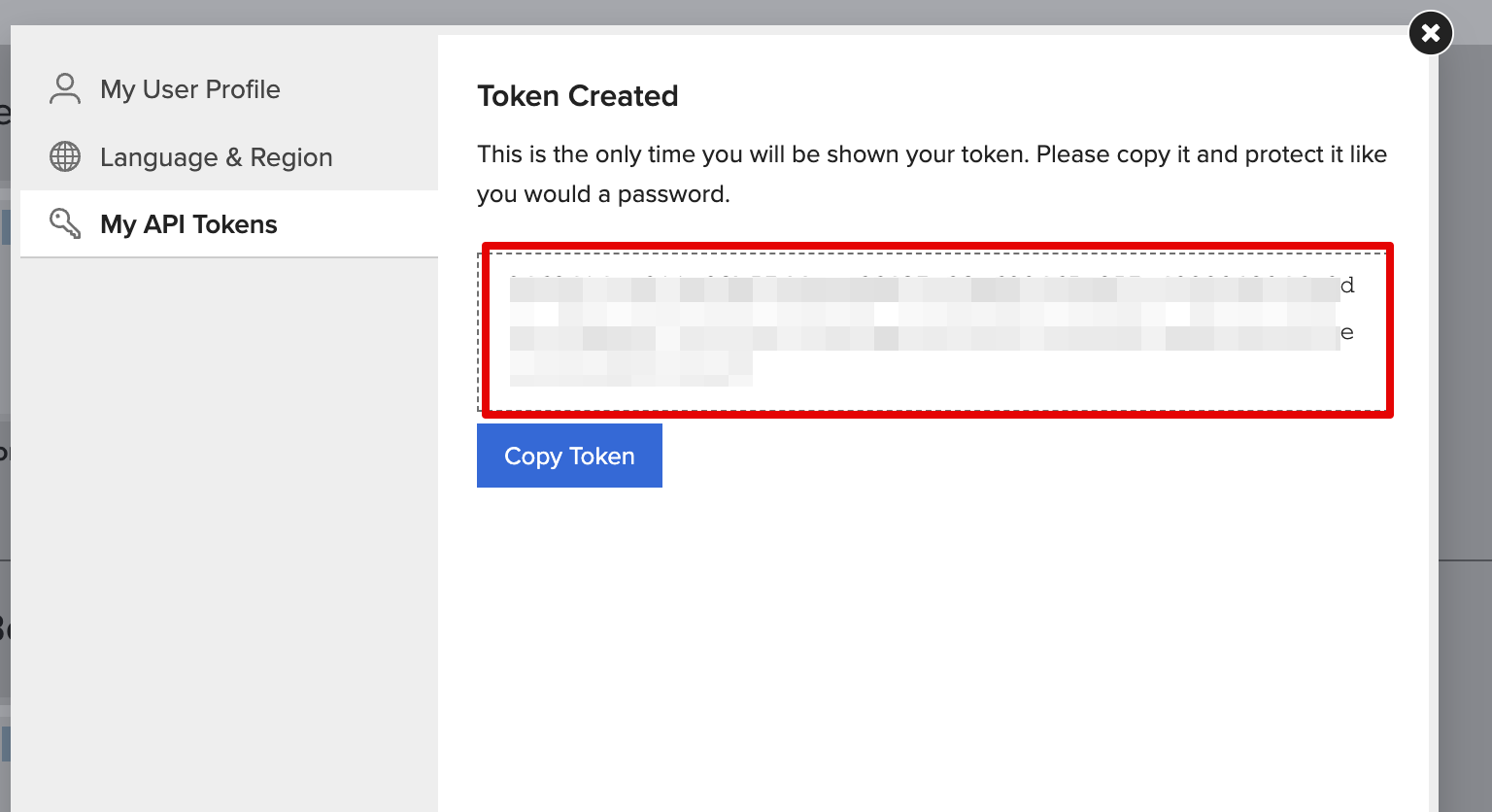Switch to Language & Region settings

[x=216, y=157]
